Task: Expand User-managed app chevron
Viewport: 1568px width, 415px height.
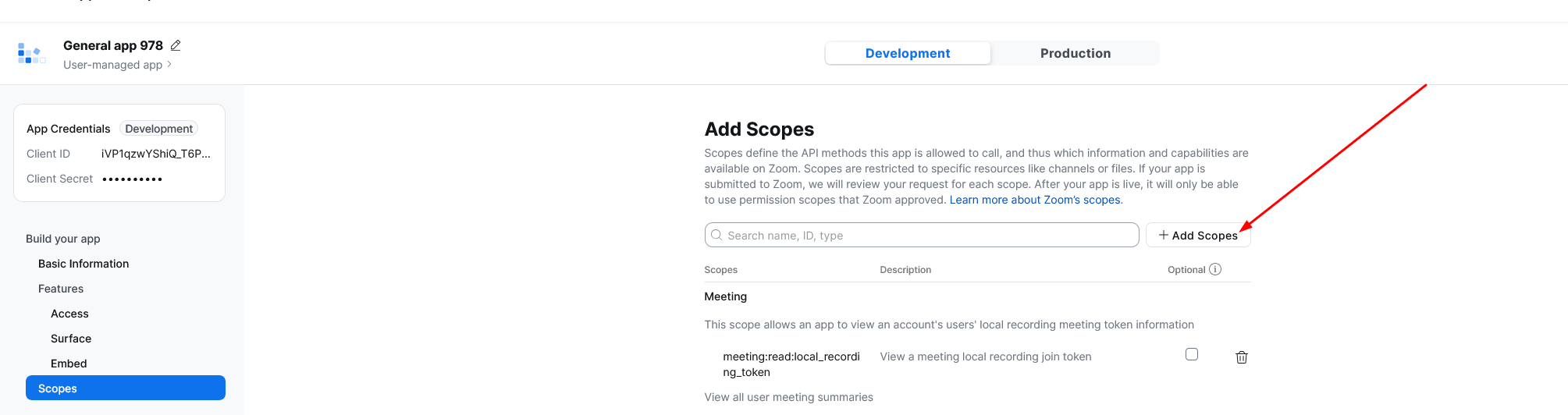Action: click(x=169, y=65)
